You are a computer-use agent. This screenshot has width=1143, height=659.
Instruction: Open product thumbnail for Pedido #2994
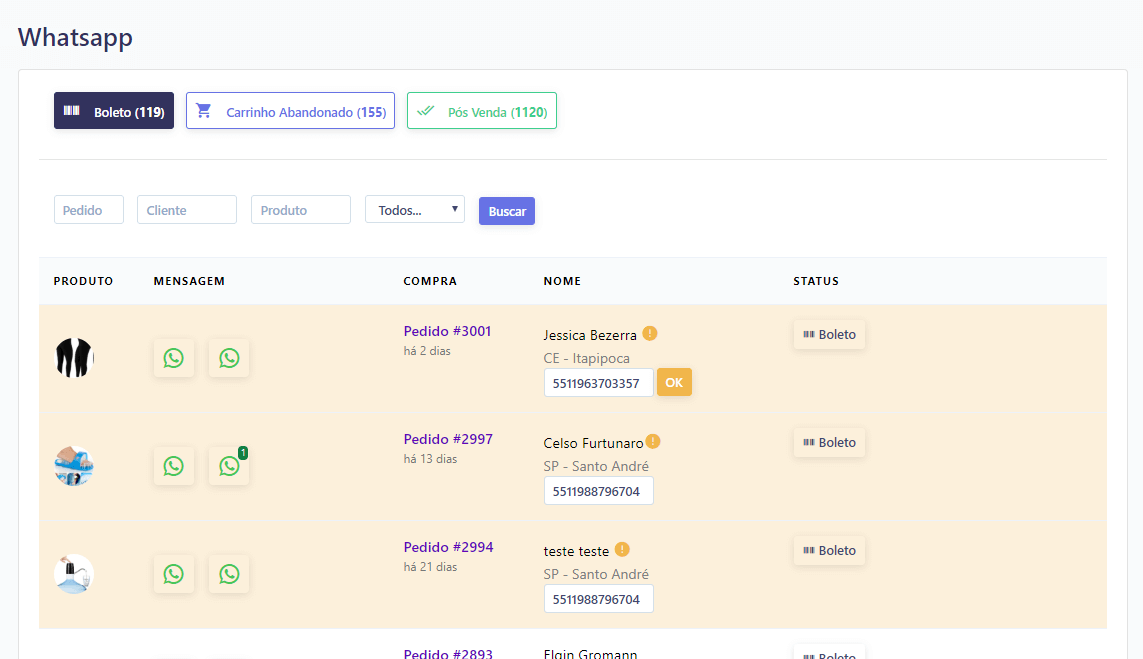74,574
